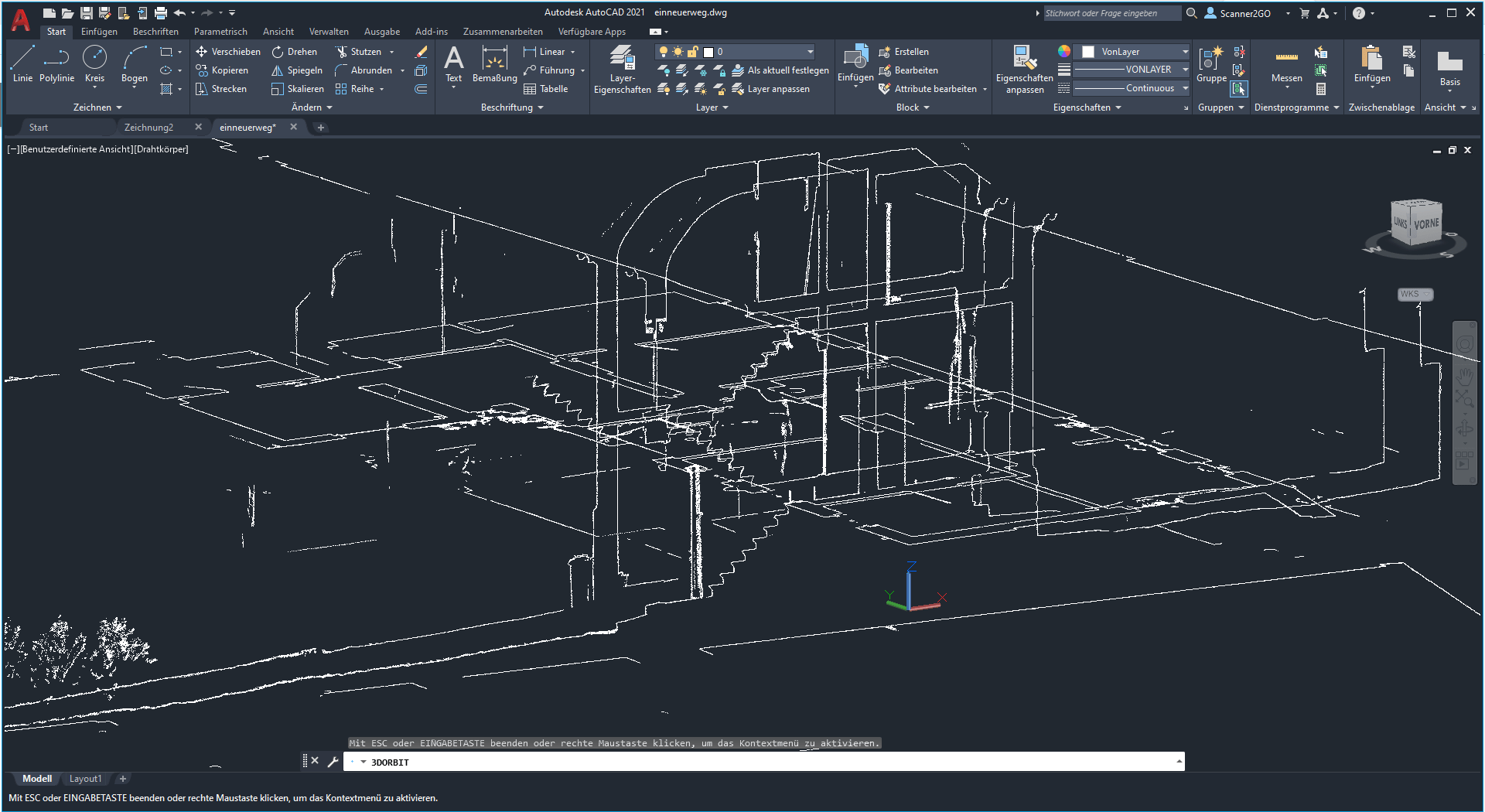
Task: Toggle the layer freeze sun icon
Action: click(678, 52)
